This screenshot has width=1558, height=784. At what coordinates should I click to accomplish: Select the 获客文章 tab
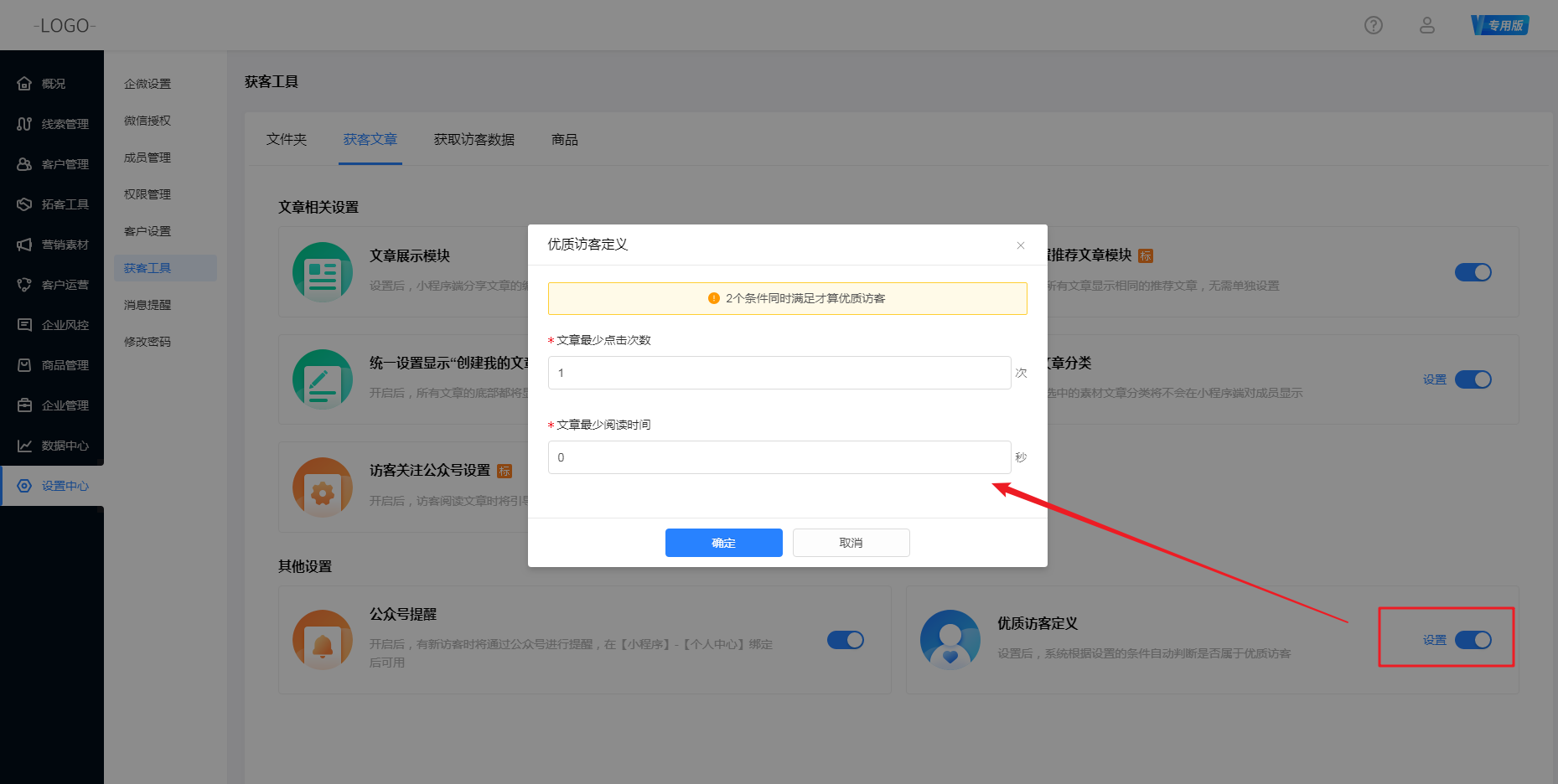(x=370, y=139)
